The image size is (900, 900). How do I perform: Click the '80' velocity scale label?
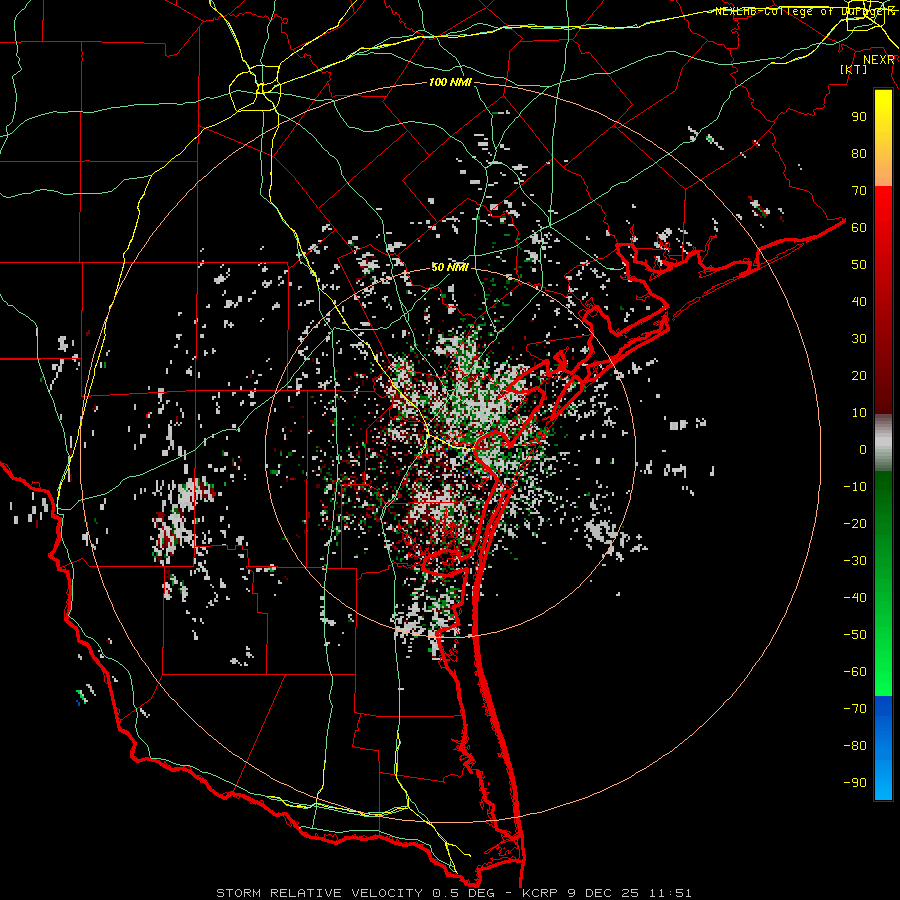tap(859, 154)
